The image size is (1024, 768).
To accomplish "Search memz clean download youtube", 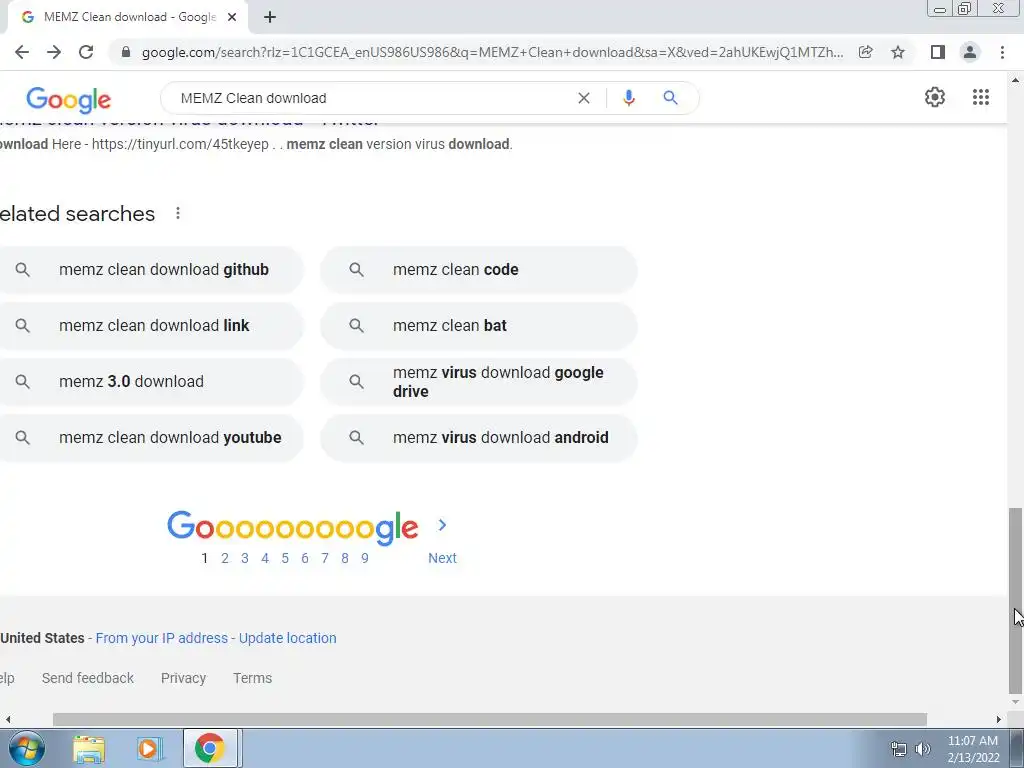I will [150, 438].
